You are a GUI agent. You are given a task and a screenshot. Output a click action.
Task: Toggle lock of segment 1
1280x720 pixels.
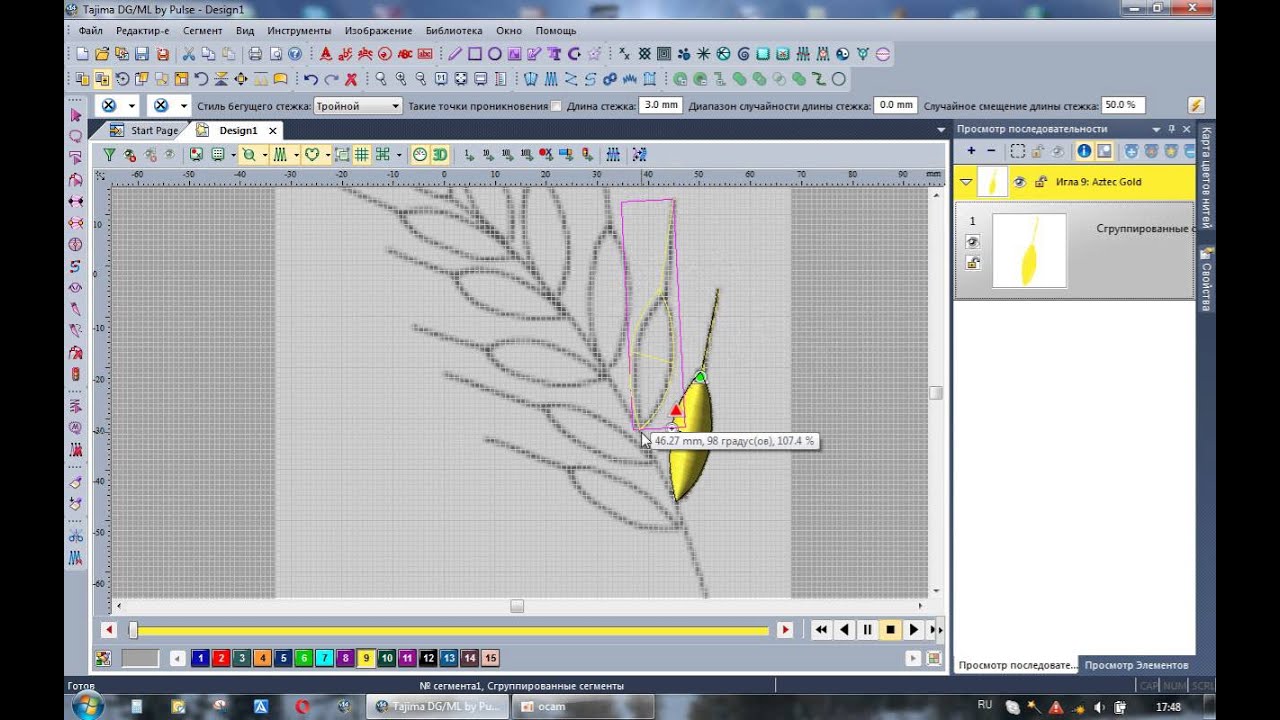[973, 262]
